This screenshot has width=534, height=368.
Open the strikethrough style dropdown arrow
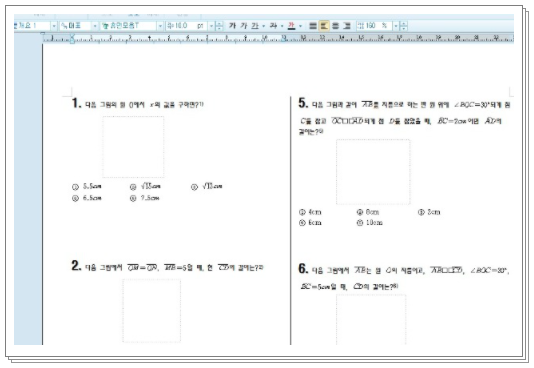(x=282, y=26)
